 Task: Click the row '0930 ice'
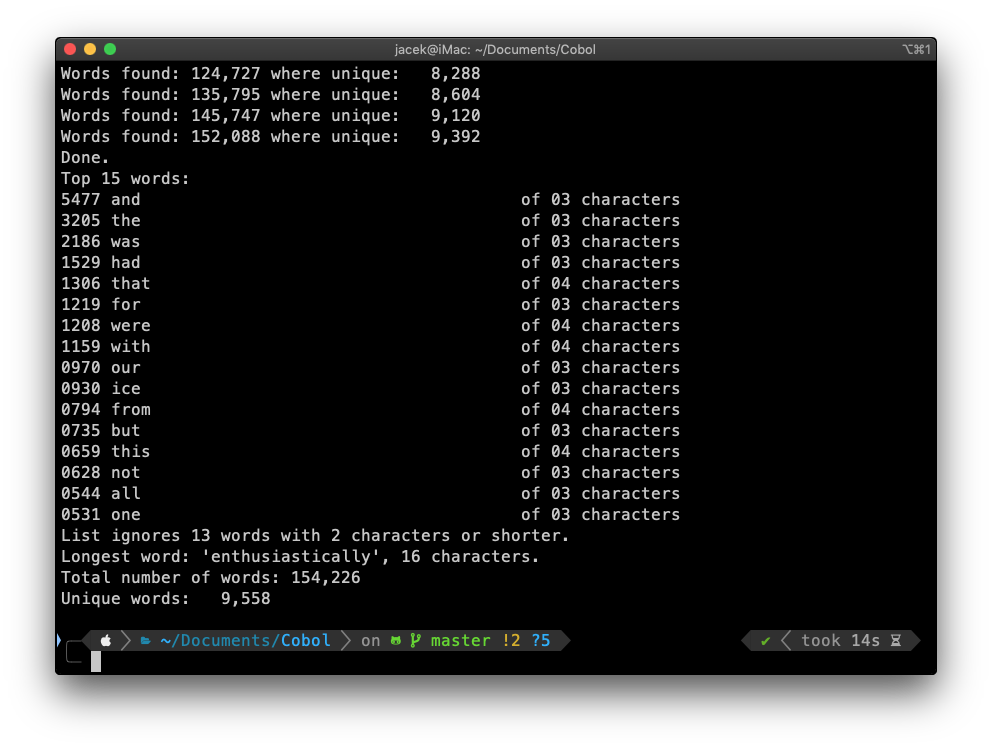[370, 388]
